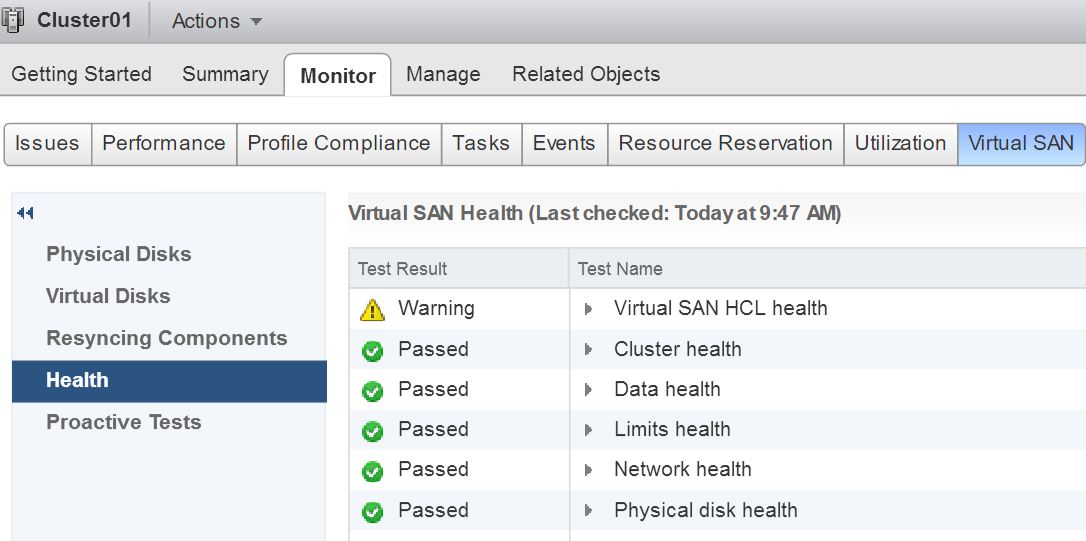
Task: Expand the Data health test row
Action: pos(589,389)
